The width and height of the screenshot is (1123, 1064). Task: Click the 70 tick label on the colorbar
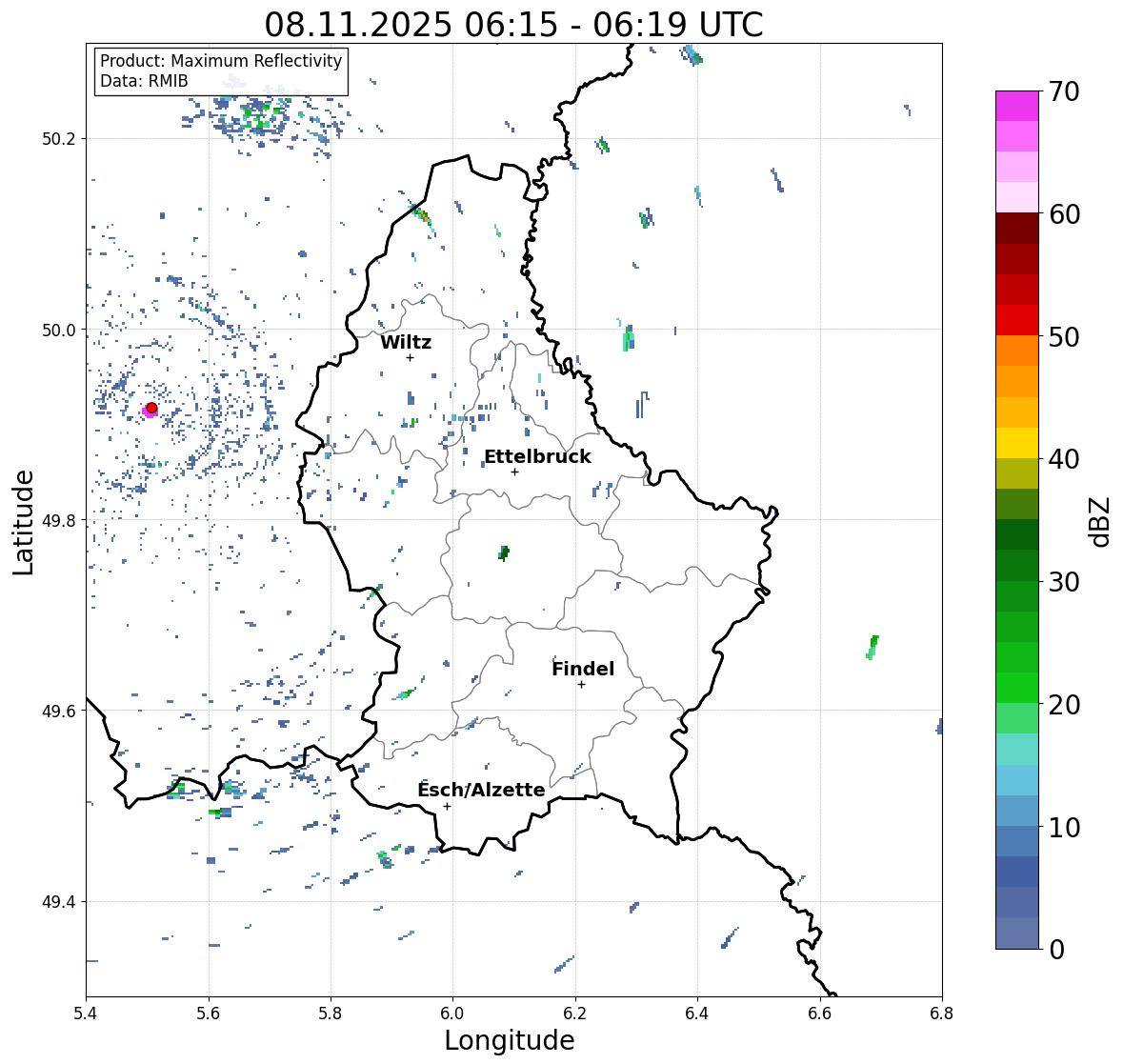[x=1064, y=91]
